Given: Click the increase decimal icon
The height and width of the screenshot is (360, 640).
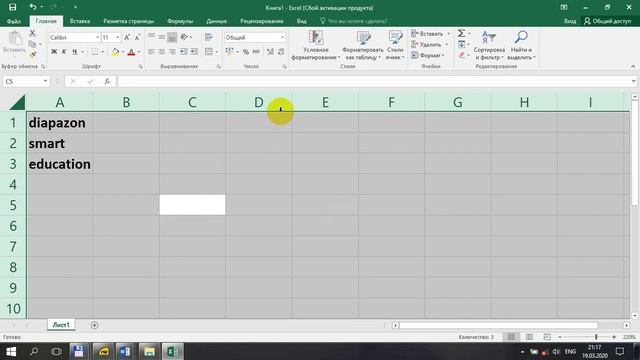Looking at the screenshot, I should [x=270, y=52].
